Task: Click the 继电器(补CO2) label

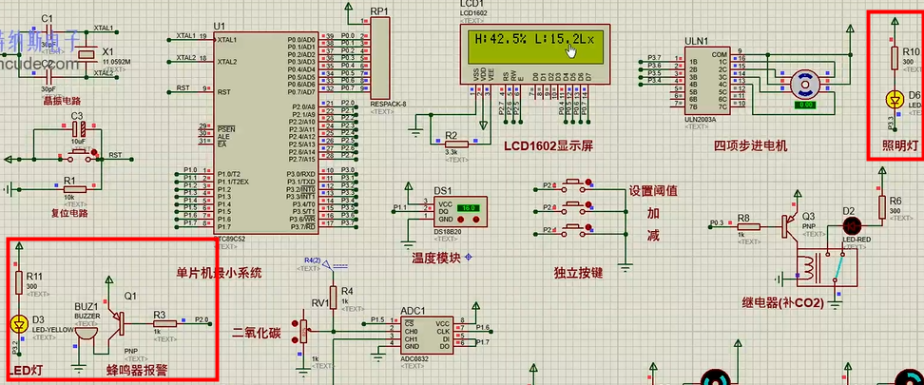Action: (x=783, y=302)
